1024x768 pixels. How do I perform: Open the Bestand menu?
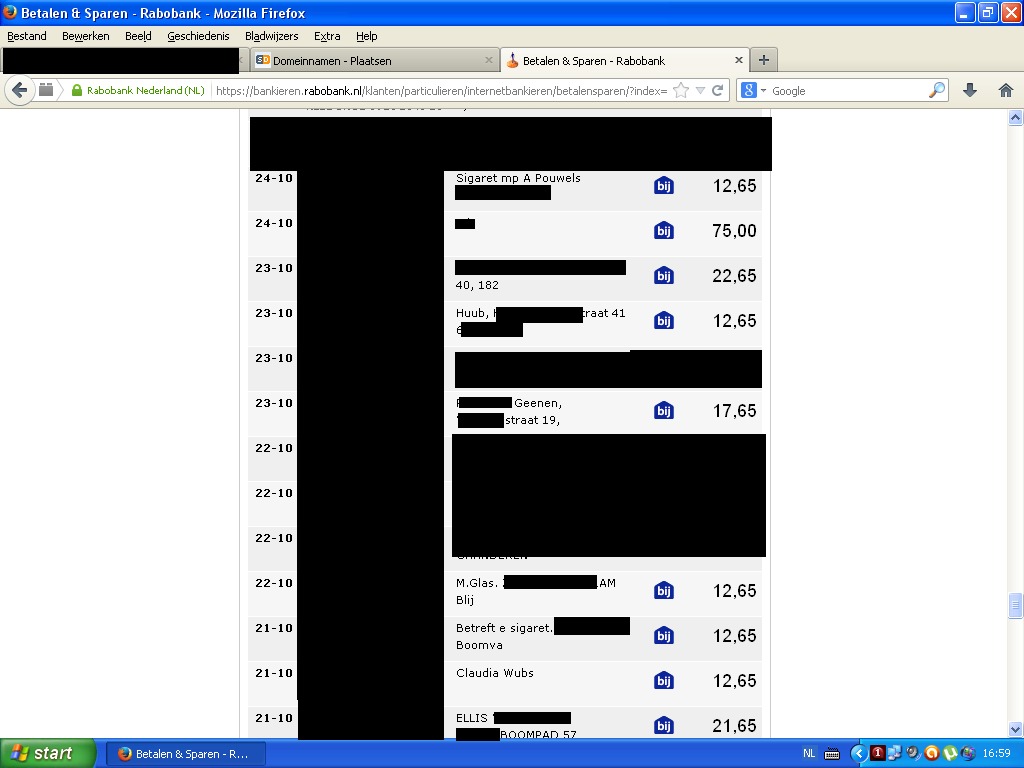pyautogui.click(x=27, y=36)
